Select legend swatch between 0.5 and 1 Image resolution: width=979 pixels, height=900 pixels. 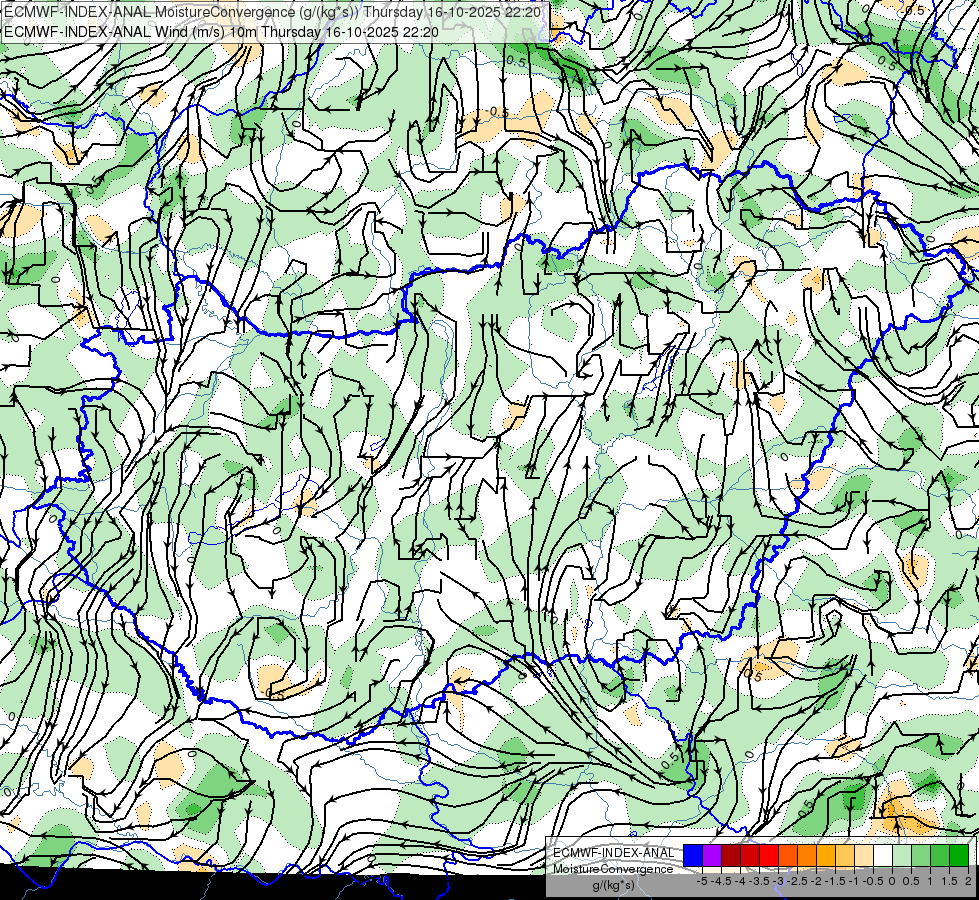point(921,855)
